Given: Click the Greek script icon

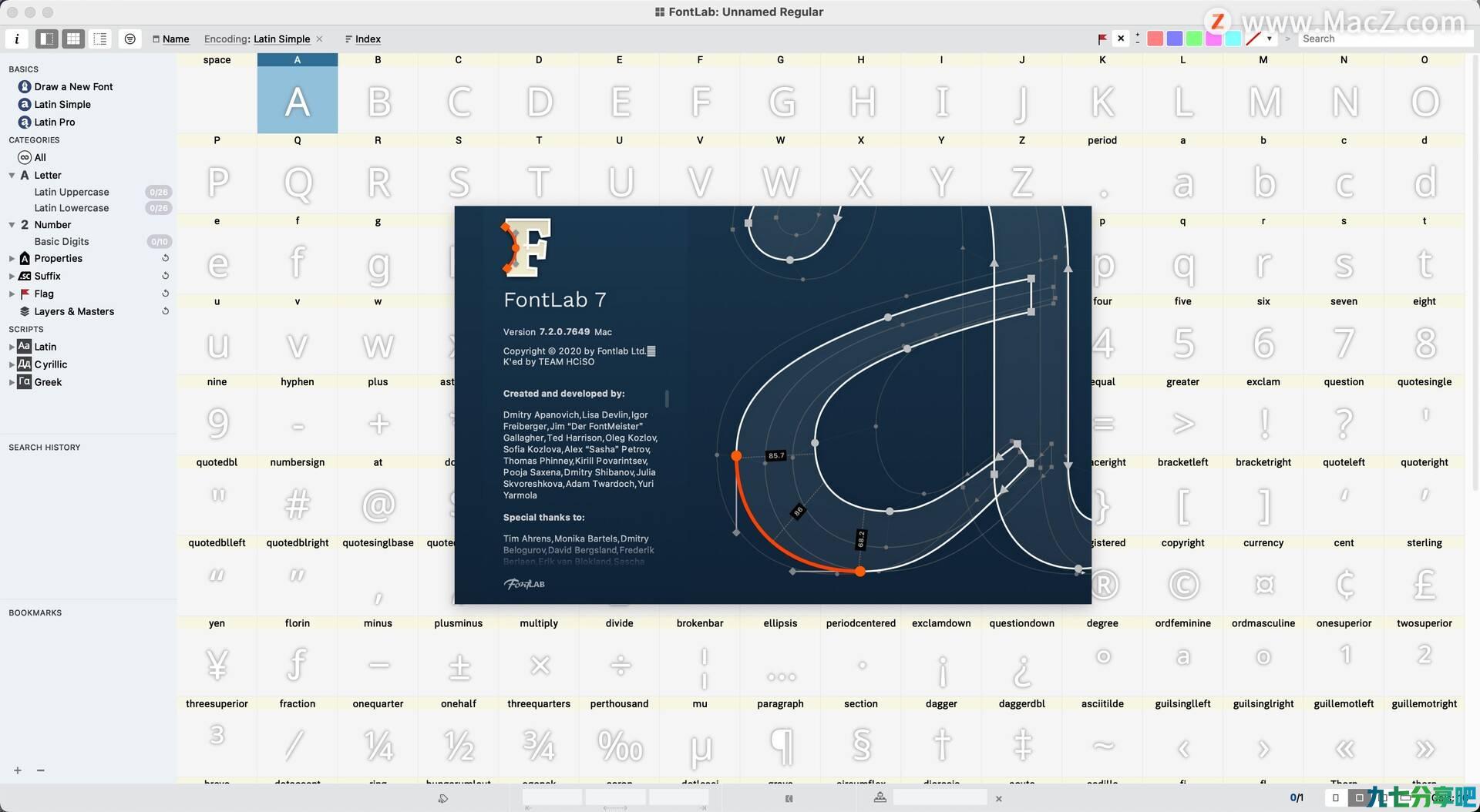Looking at the screenshot, I should tap(25, 382).
